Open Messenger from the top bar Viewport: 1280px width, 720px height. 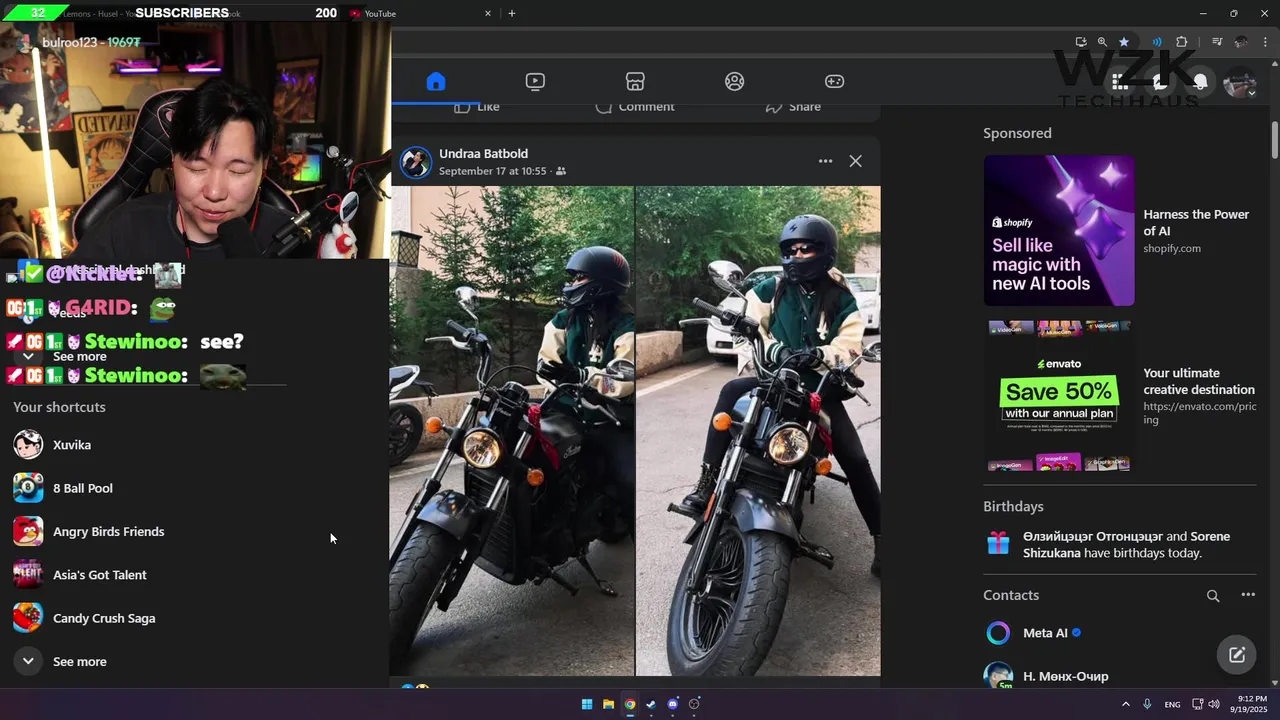pyautogui.click(x=1160, y=82)
